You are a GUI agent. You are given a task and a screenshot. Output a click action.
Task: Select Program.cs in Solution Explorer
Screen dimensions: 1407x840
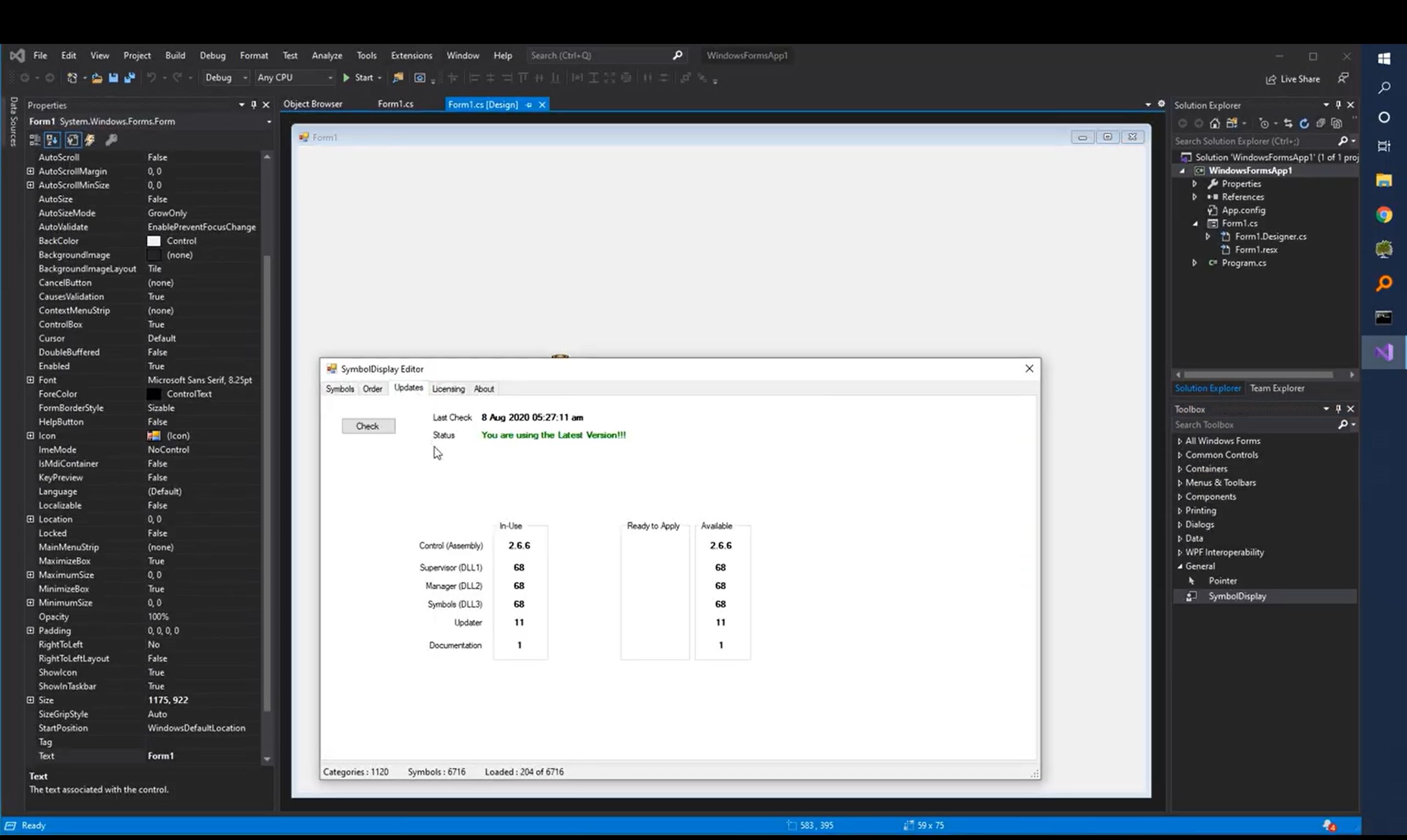1243,263
